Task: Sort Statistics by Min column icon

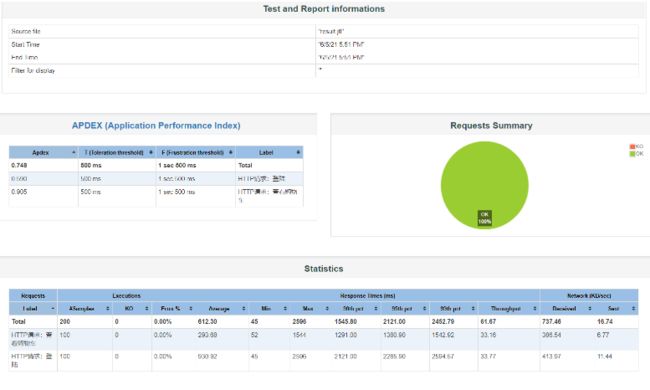Action: (x=285, y=309)
